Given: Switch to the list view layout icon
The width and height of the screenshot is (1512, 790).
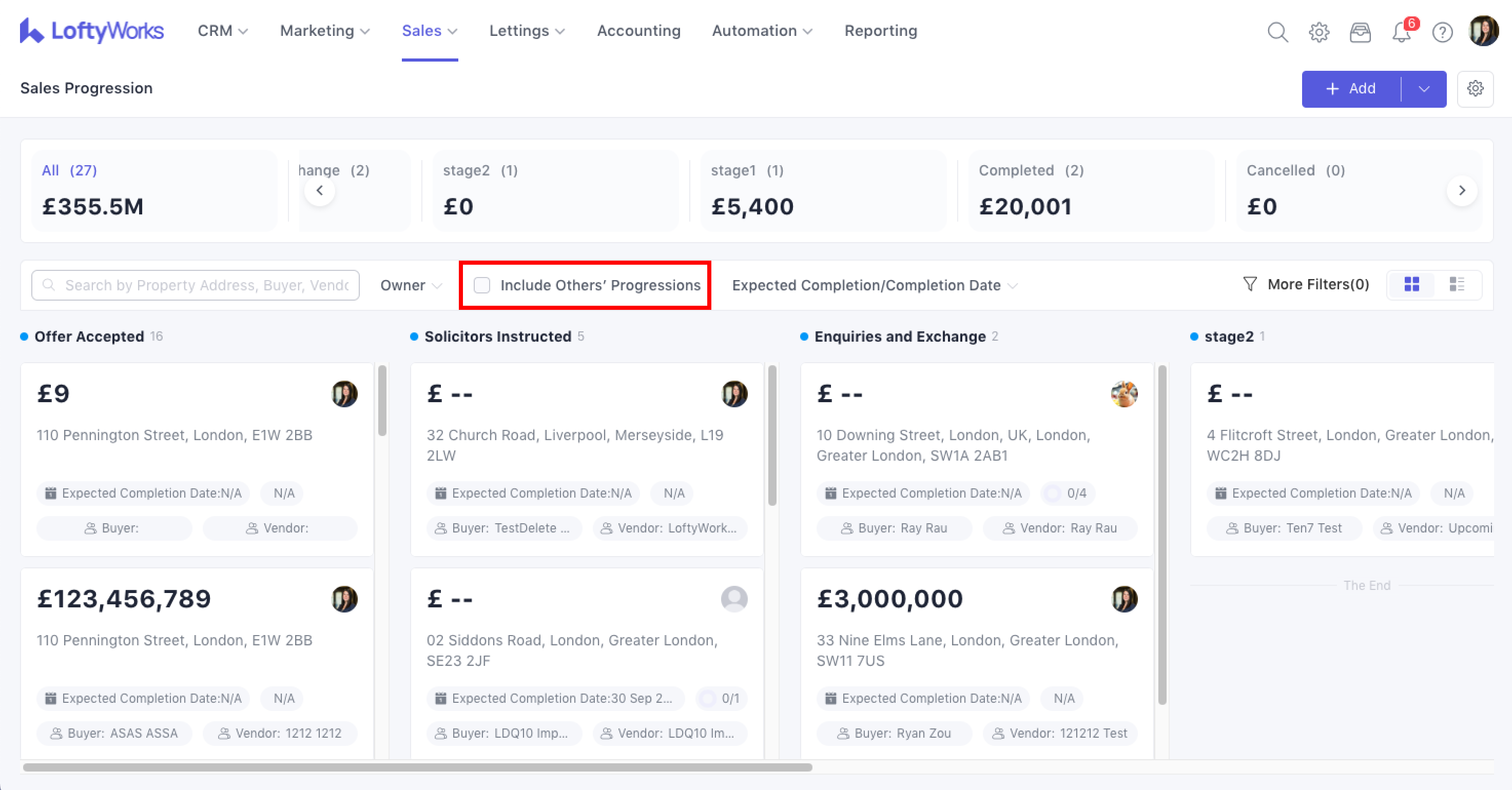Looking at the screenshot, I should 1457,284.
